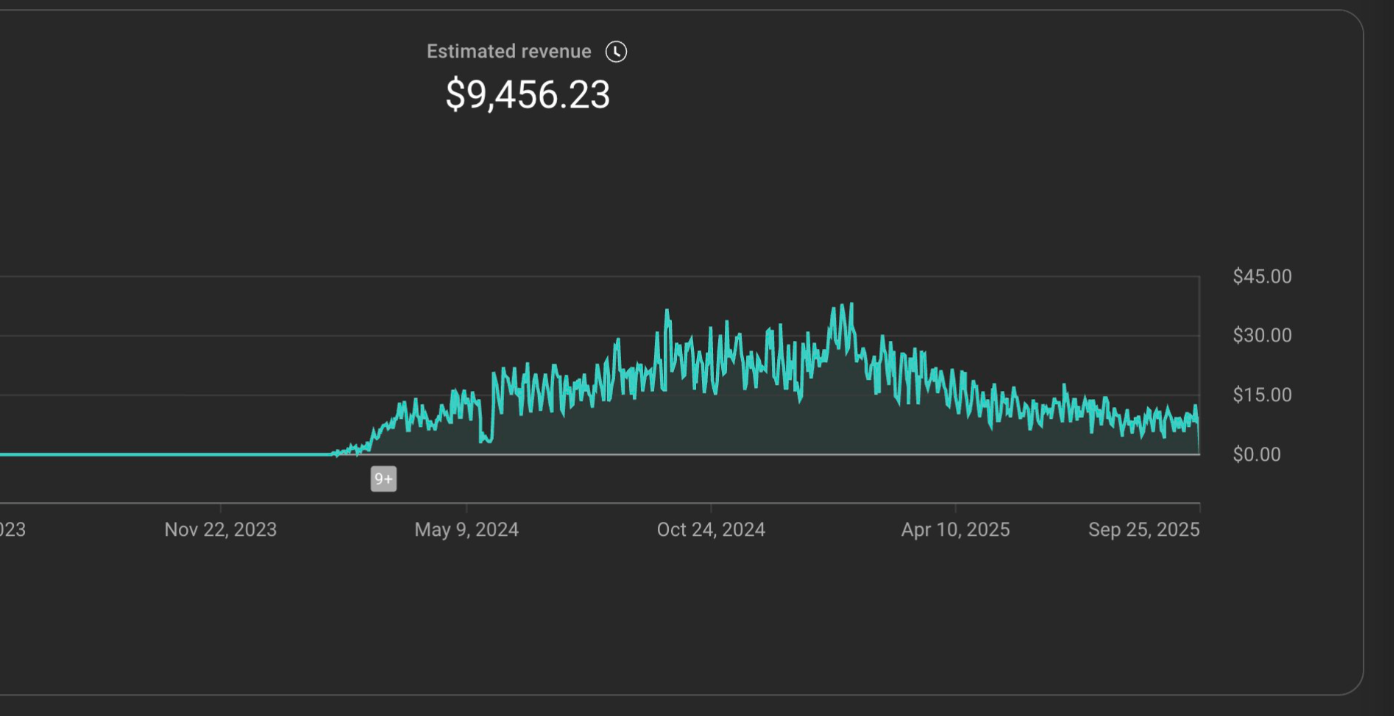Click the $15.00 y-axis value

[1262, 394]
